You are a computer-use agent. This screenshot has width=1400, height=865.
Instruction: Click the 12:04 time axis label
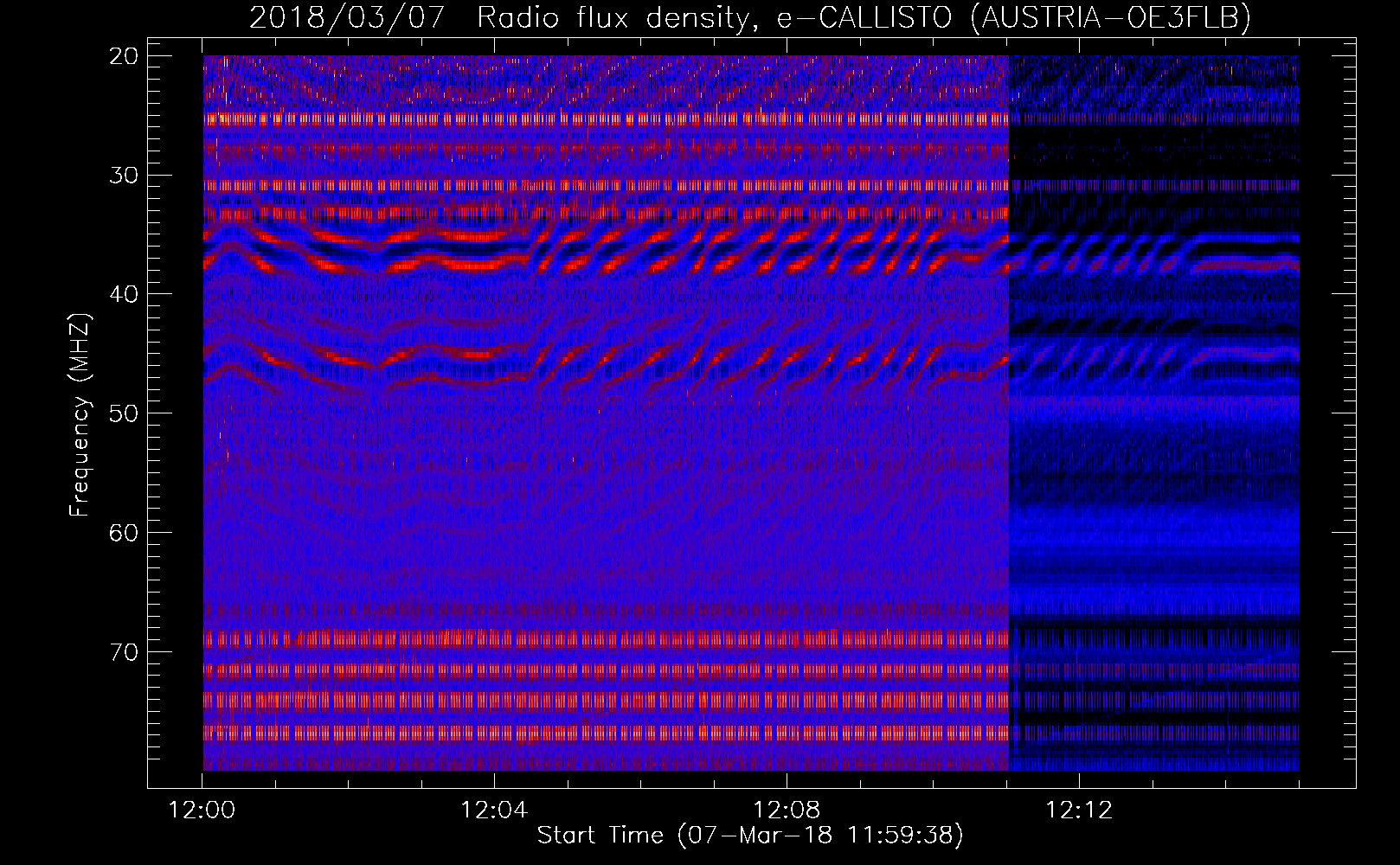[494, 811]
